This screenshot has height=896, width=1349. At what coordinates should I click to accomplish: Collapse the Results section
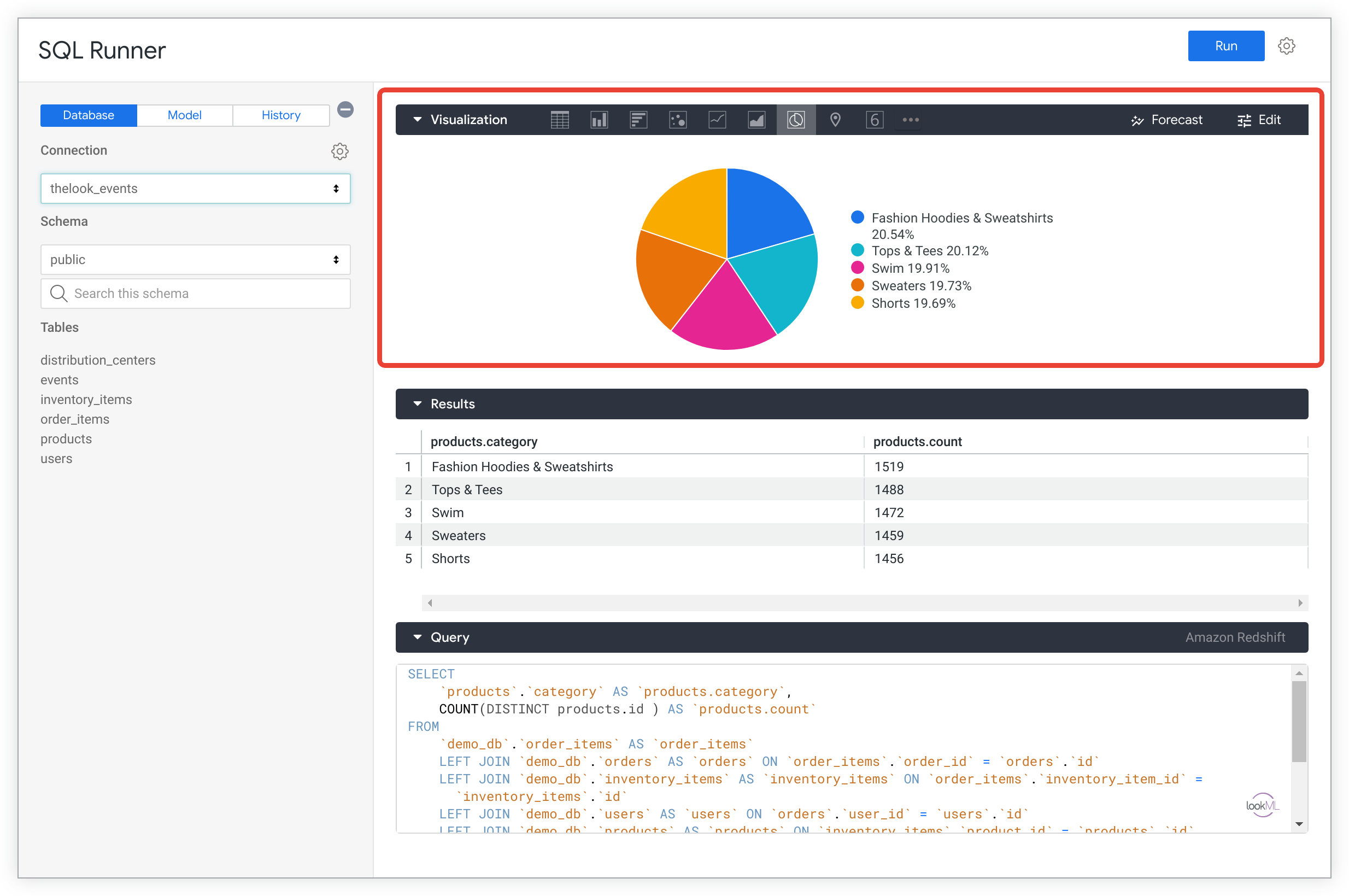(418, 403)
